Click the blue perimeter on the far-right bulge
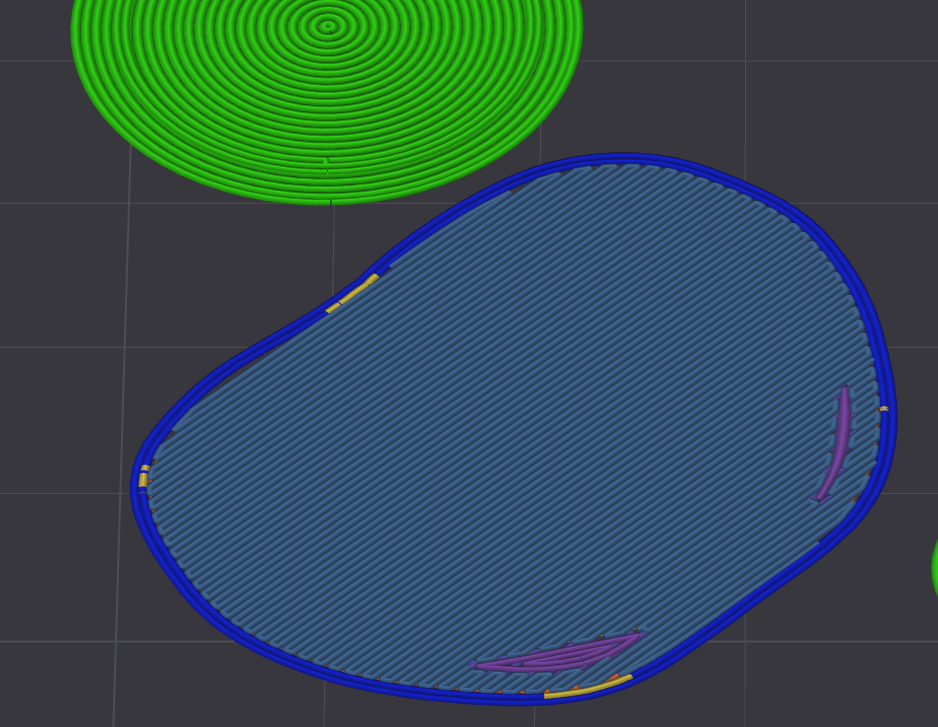Screen dimensions: 938x727 (889, 420)
